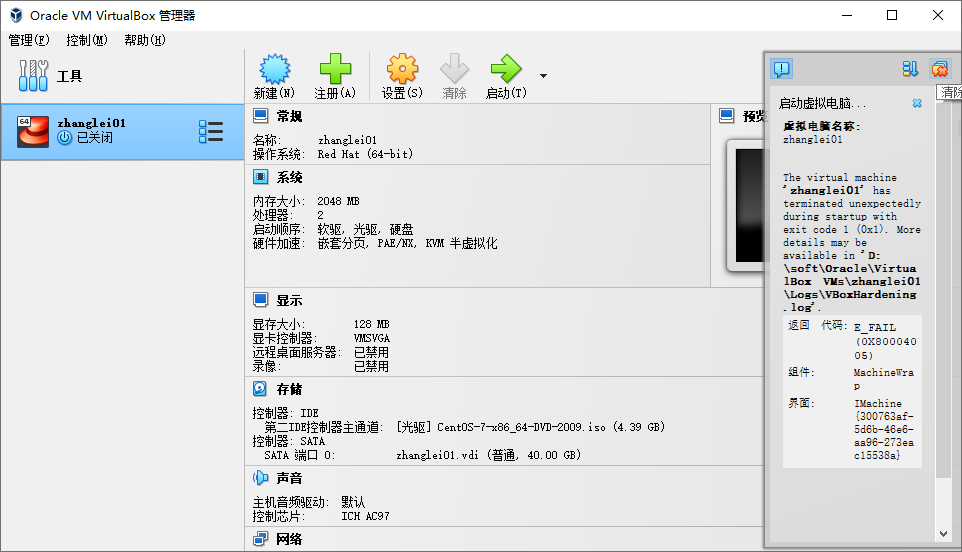Click the notification sort order icon

pos(910,69)
